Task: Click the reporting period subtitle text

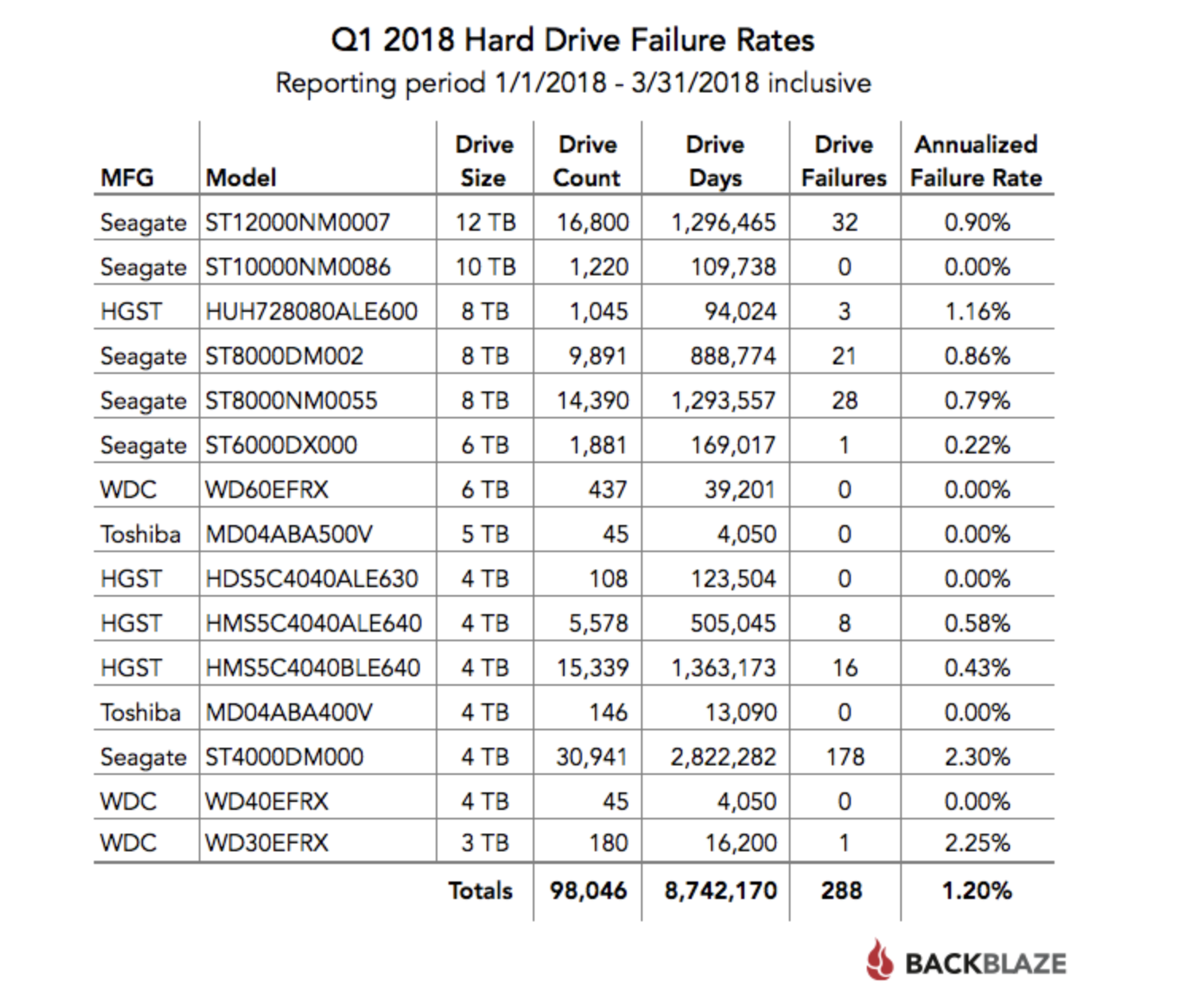Action: pyautogui.click(x=573, y=83)
